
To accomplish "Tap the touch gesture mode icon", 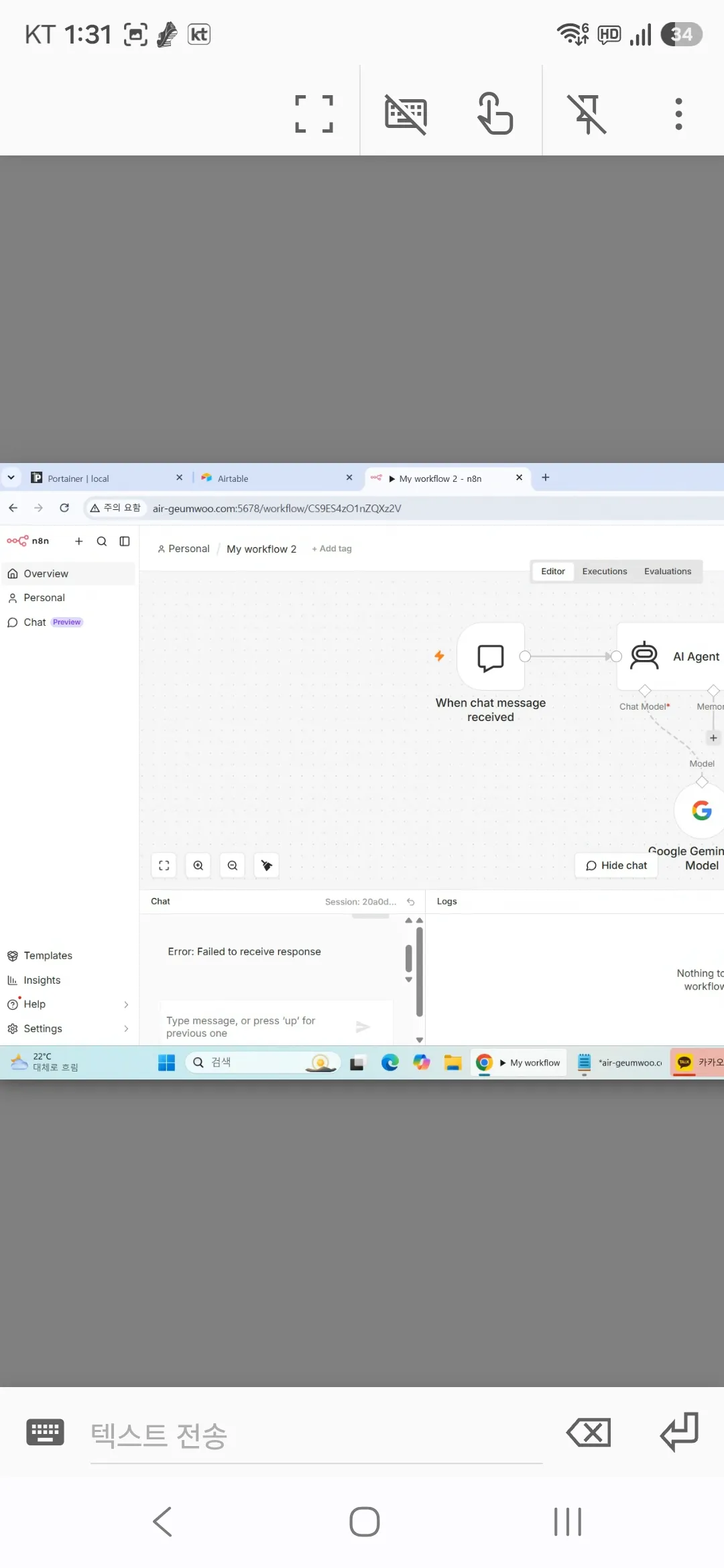I will pyautogui.click(x=495, y=113).
